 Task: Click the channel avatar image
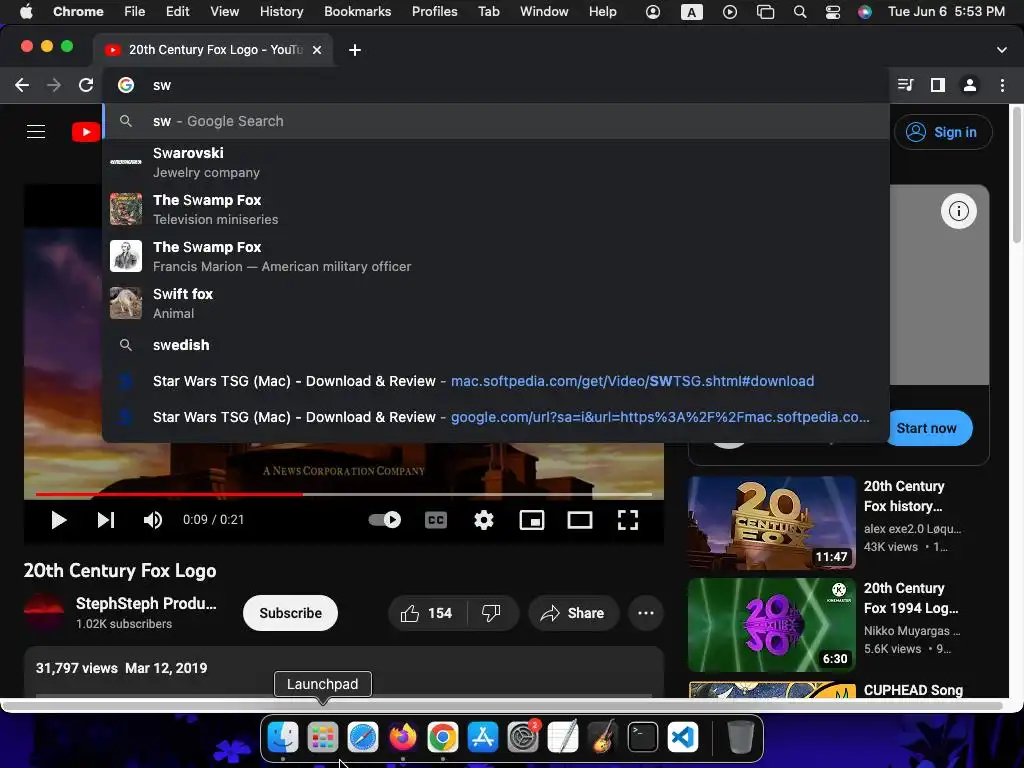44,613
